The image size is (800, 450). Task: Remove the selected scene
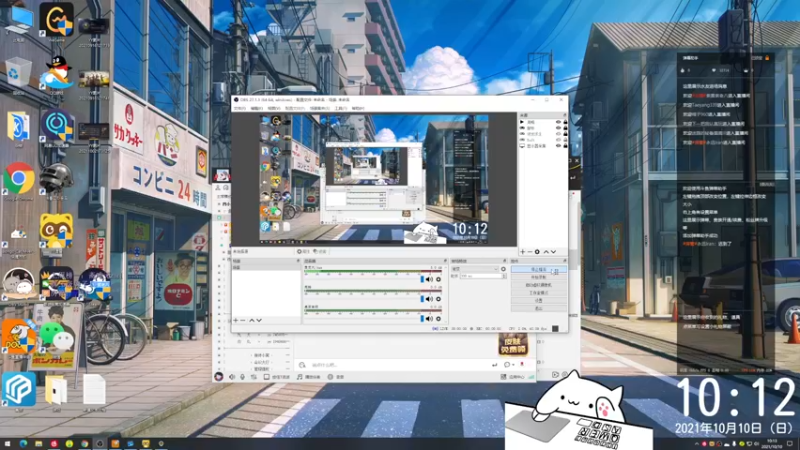click(x=243, y=320)
